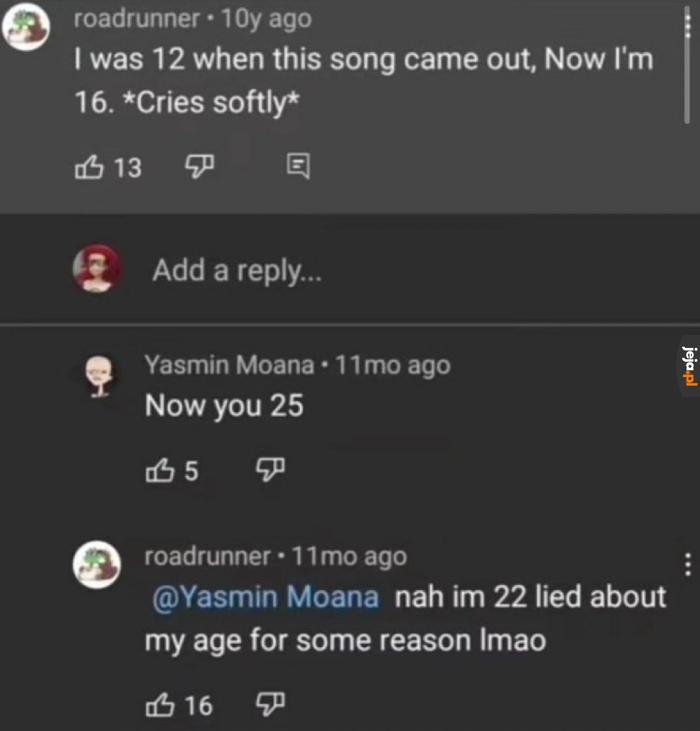The height and width of the screenshot is (731, 700).
Task: Click your red-haired avatar beside reply box
Action: pos(97,268)
